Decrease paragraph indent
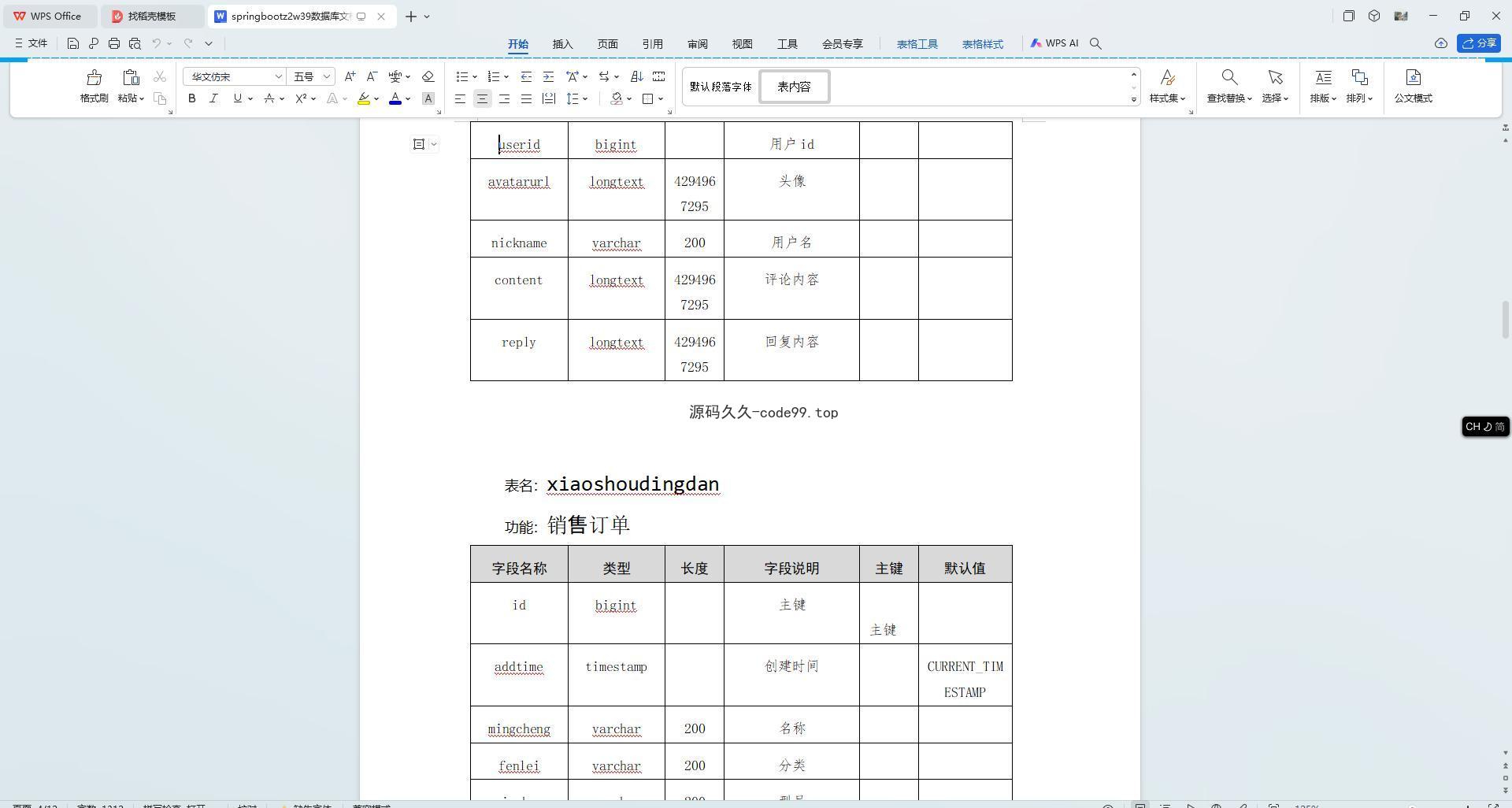Image resolution: width=1512 pixels, height=808 pixels. coord(526,76)
